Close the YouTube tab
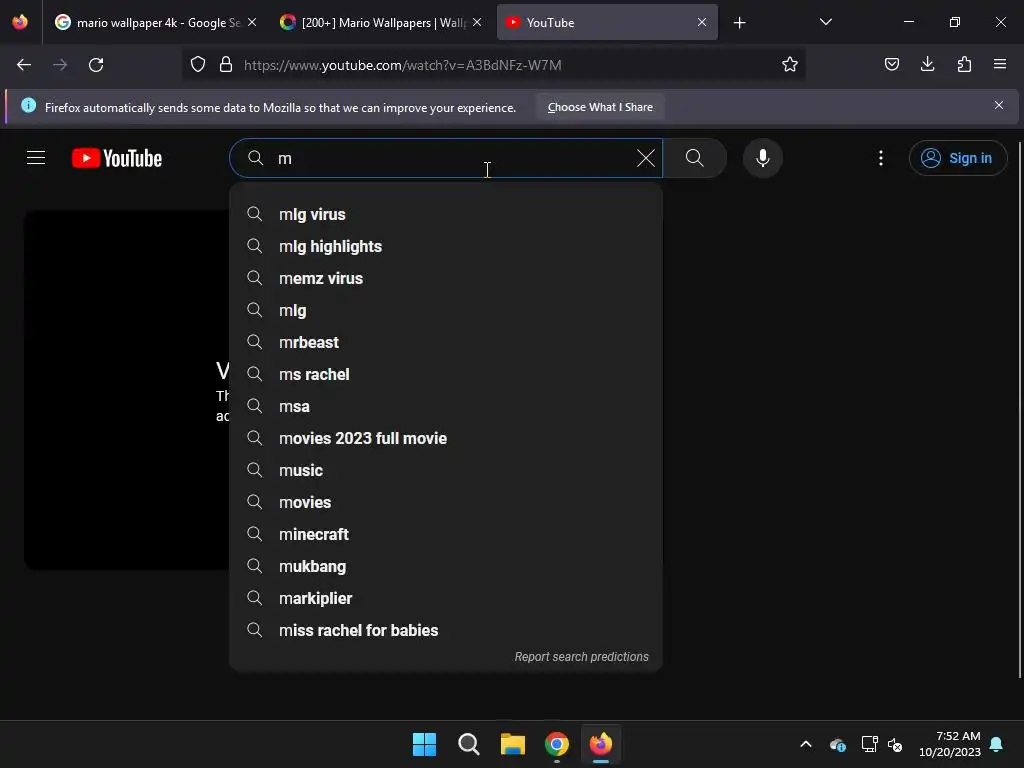This screenshot has height=768, width=1024. click(702, 22)
